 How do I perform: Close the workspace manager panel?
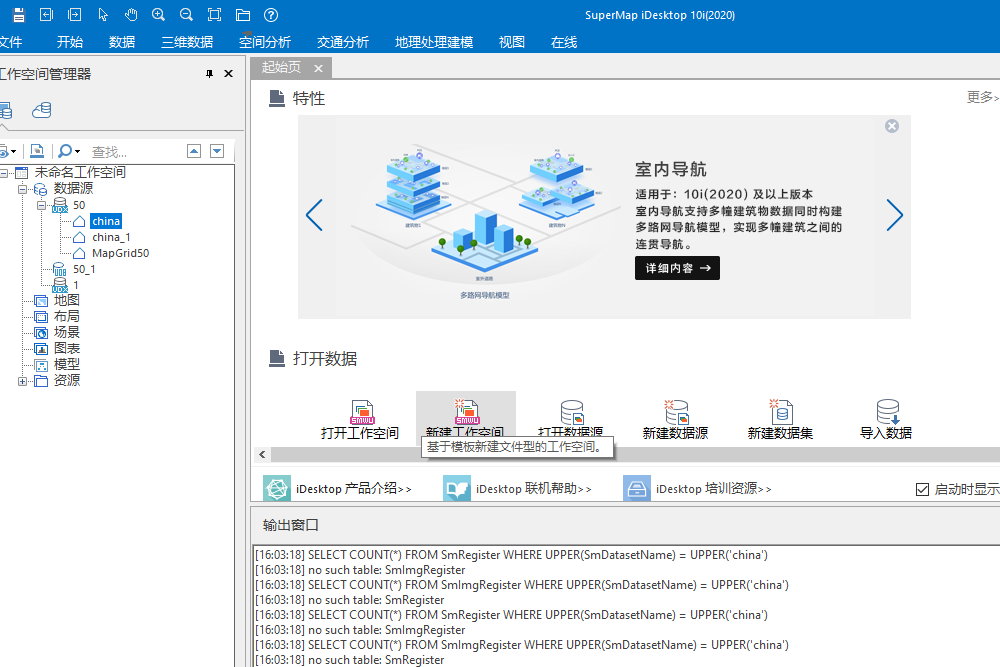pos(228,74)
